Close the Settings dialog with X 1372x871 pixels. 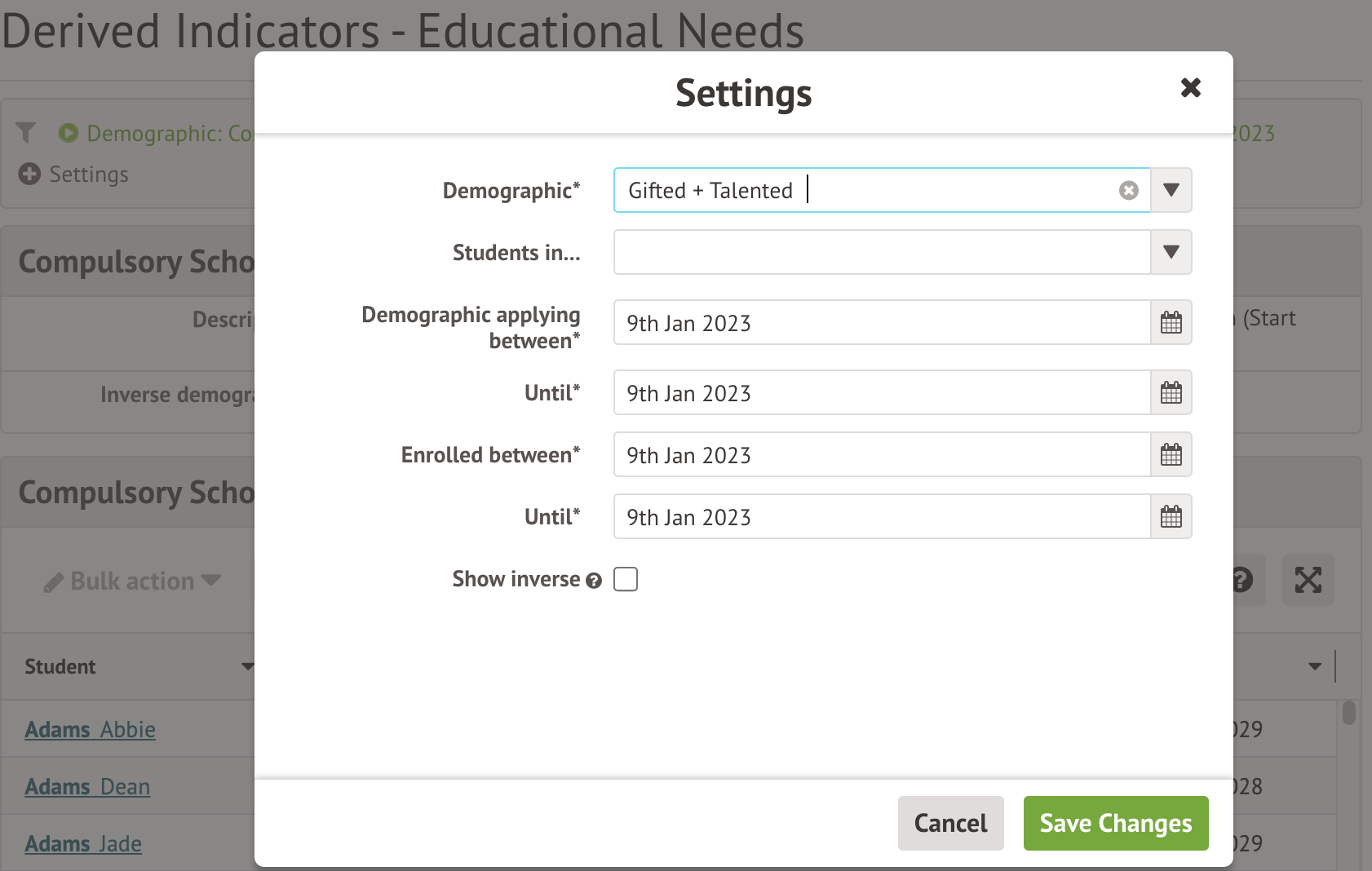pyautogui.click(x=1190, y=88)
